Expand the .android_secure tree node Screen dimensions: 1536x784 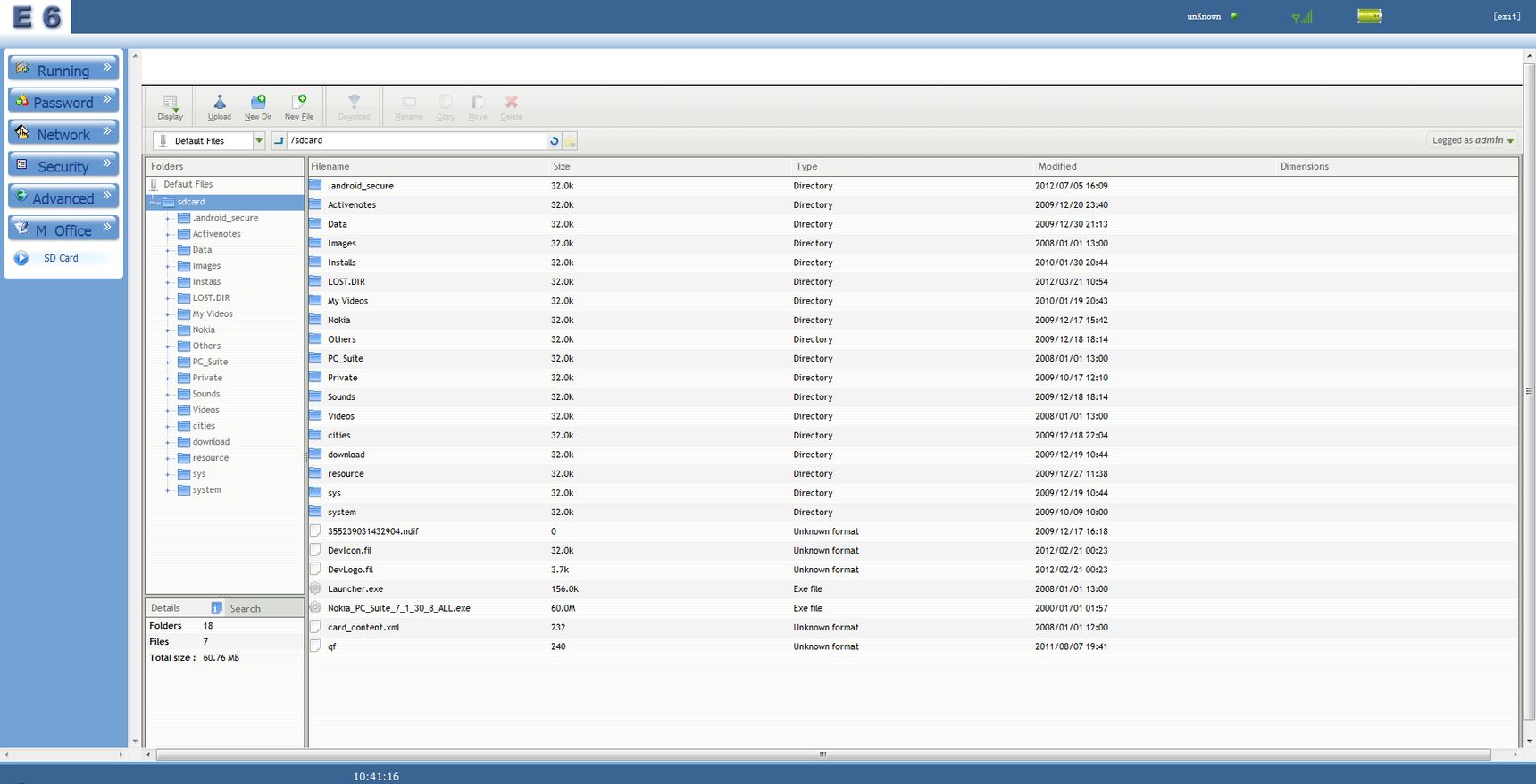coord(167,219)
